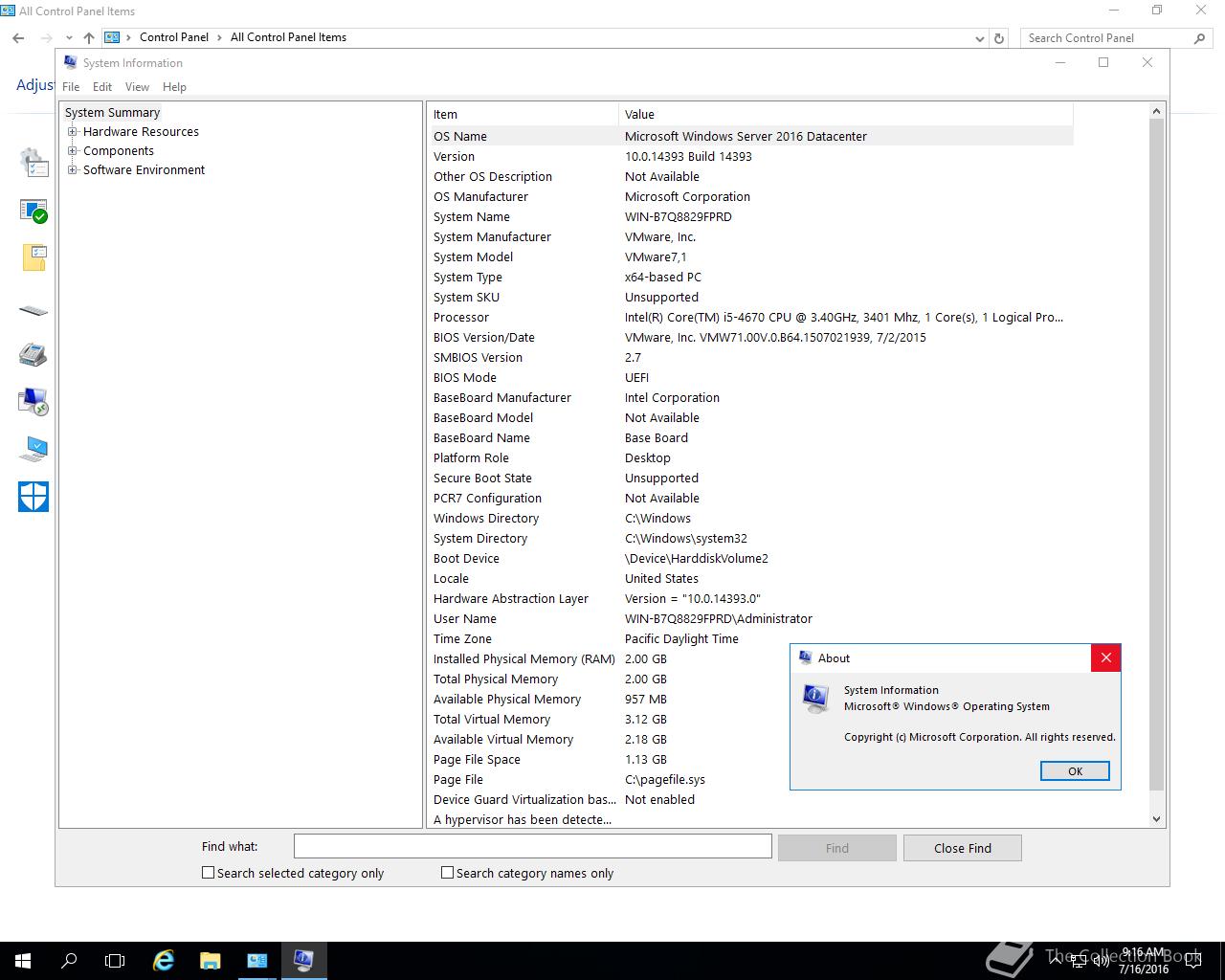This screenshot has height=980, width=1225.
Task: Open the Windows Defender shield icon
Action: [33, 497]
